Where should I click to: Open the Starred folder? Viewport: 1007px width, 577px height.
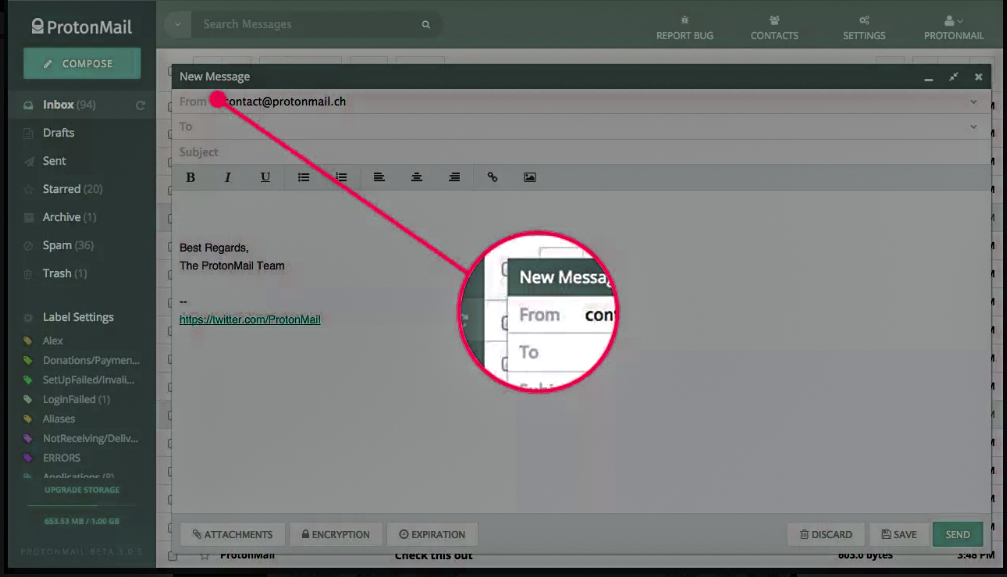click(72, 189)
